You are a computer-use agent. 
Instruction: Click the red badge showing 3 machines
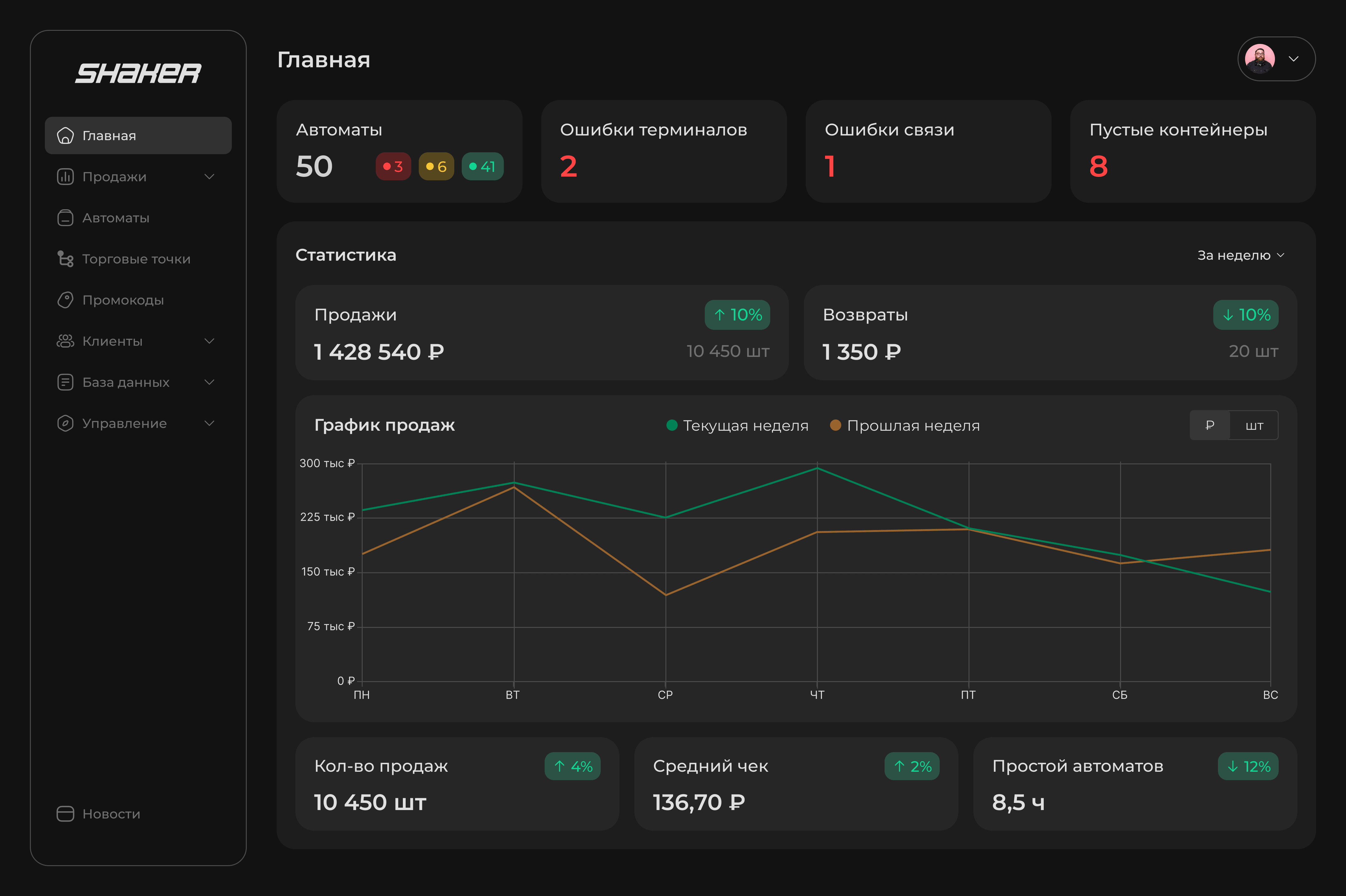[x=393, y=166]
